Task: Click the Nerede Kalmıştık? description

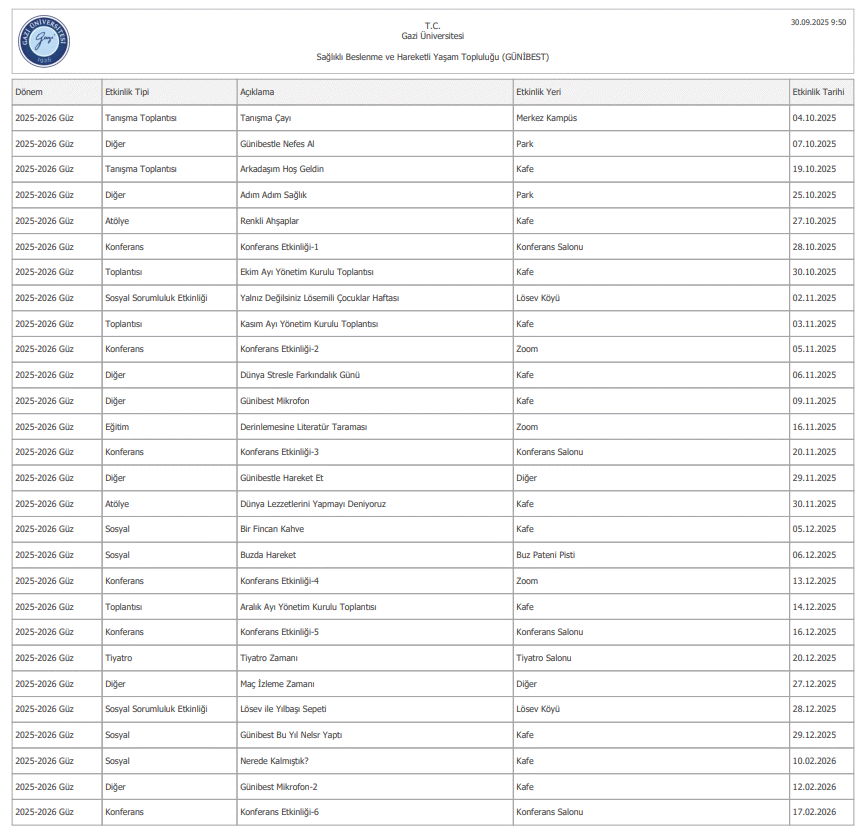Action: 274,761
